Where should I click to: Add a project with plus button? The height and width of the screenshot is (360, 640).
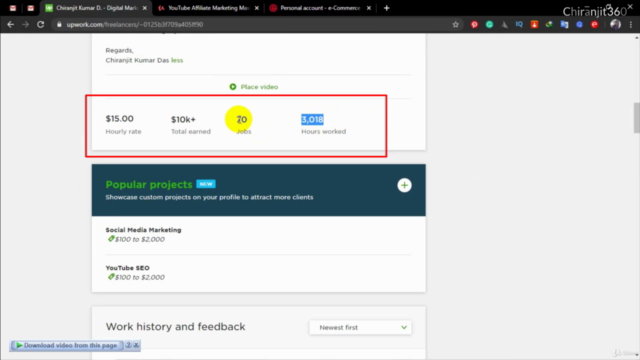tap(404, 185)
